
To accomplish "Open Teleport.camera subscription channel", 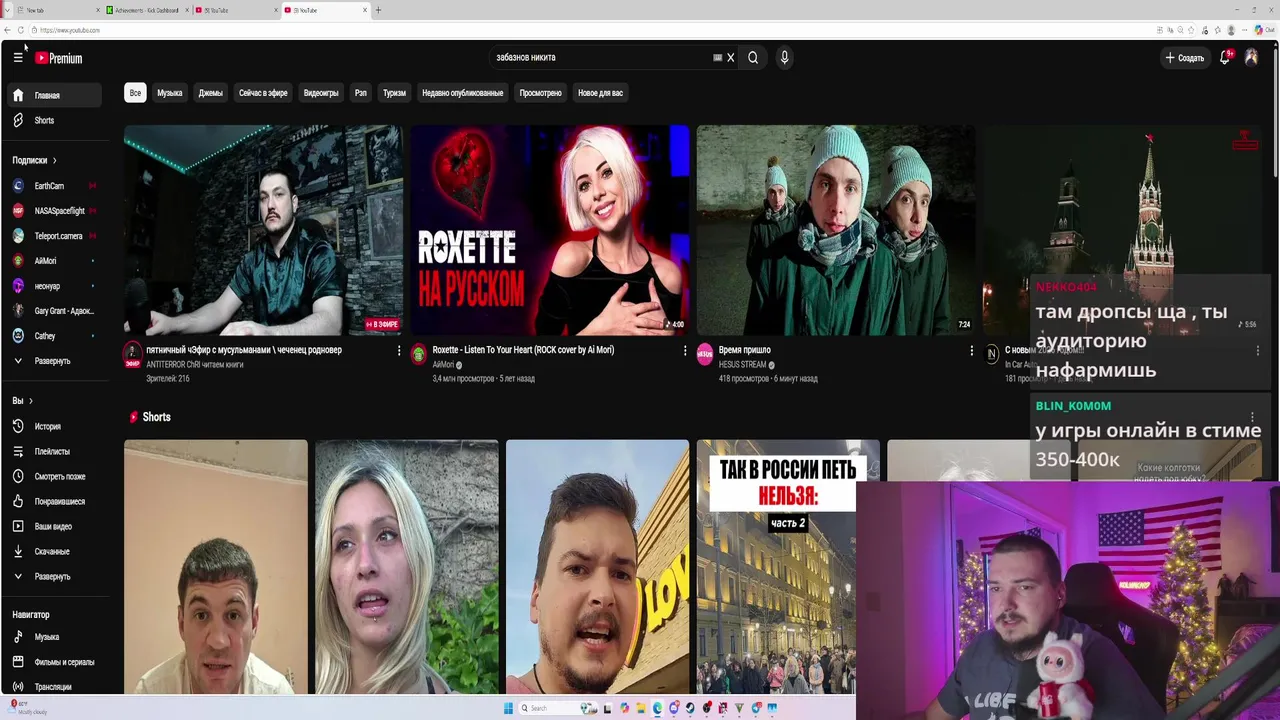I will pos(54,236).
